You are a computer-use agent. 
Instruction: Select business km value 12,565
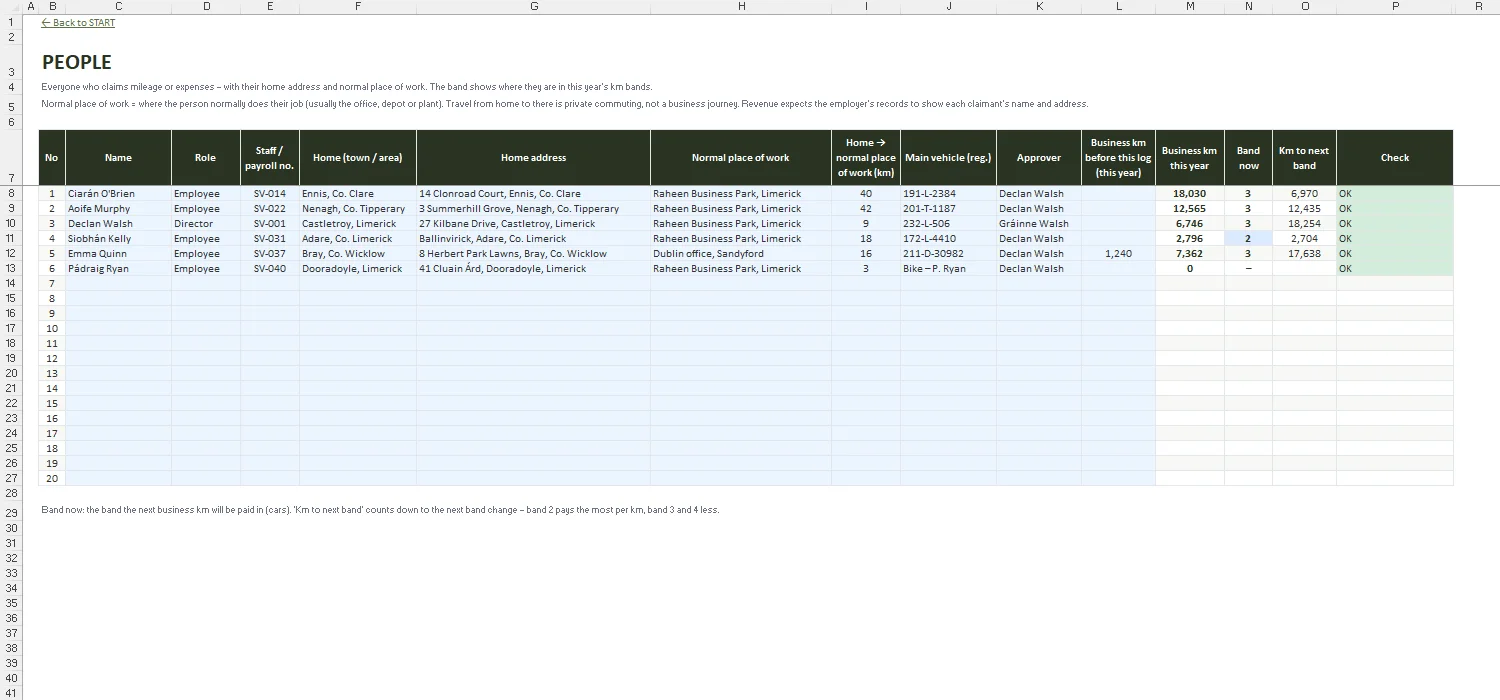coord(1189,208)
